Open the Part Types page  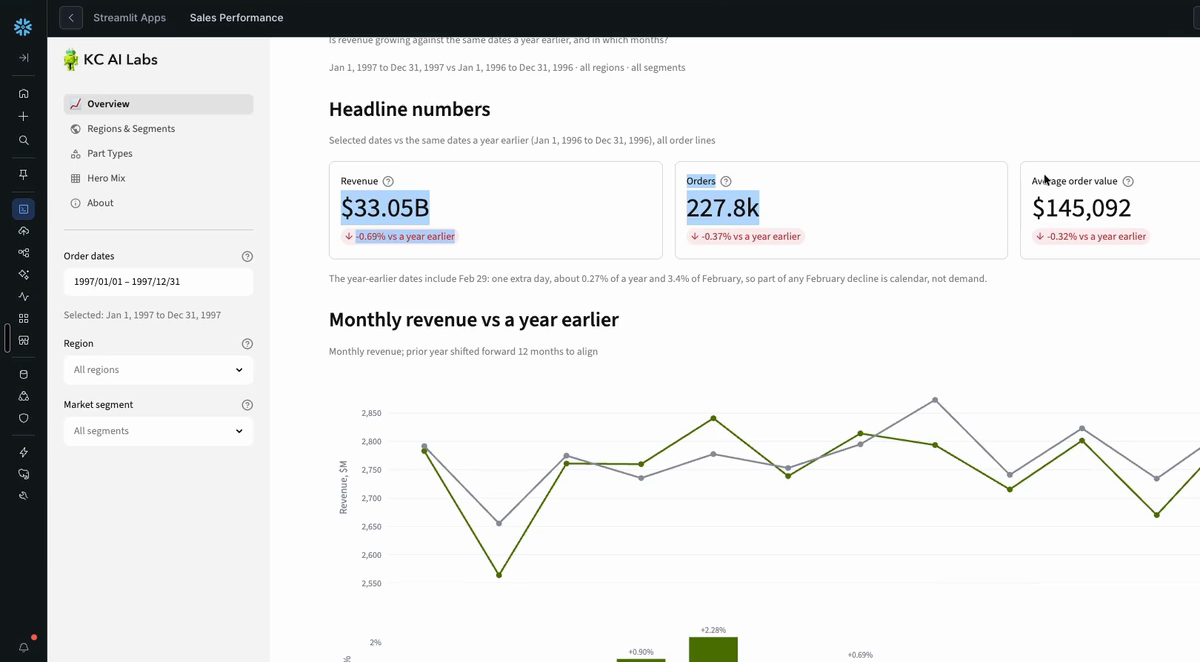pyautogui.click(x=158, y=153)
